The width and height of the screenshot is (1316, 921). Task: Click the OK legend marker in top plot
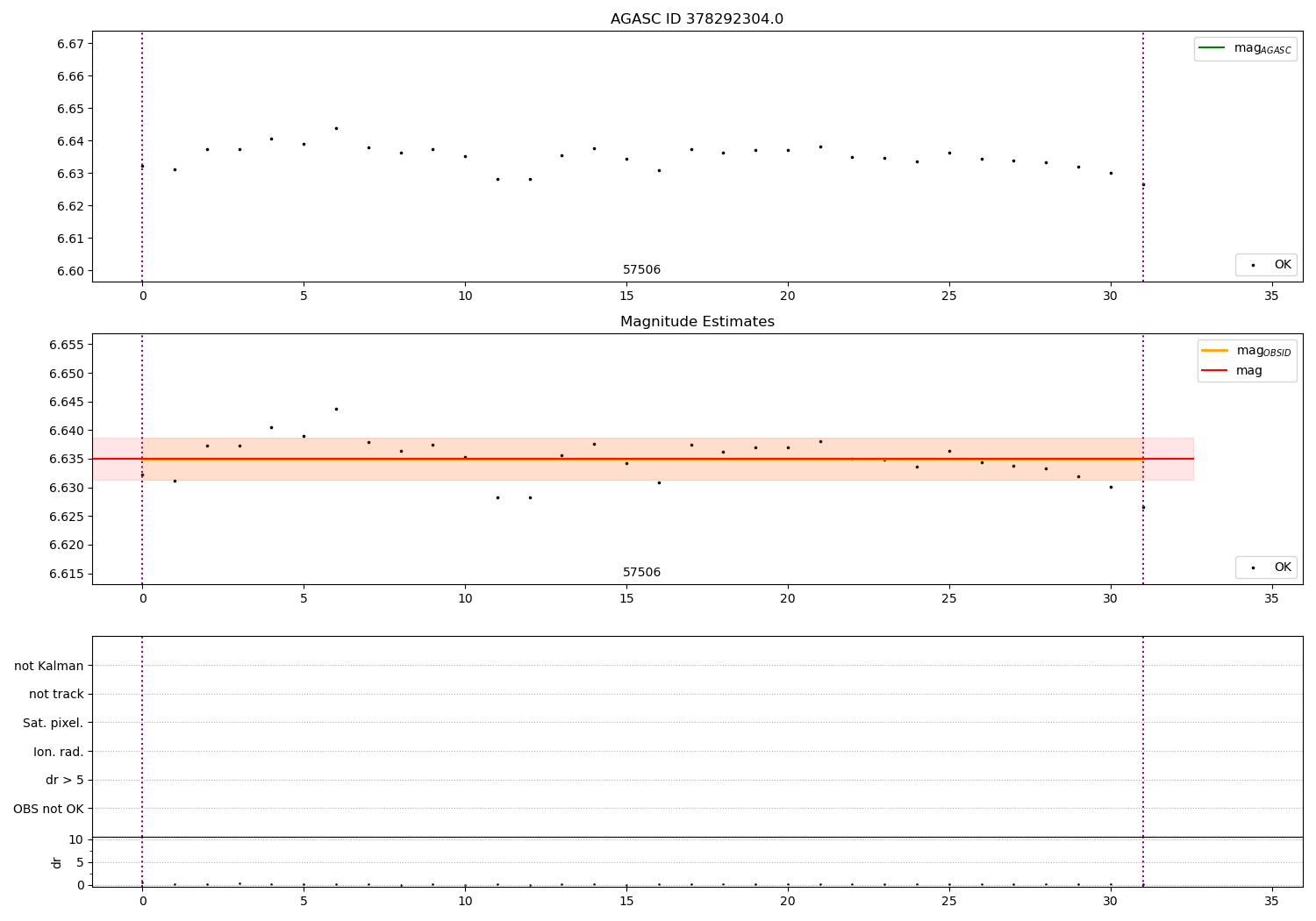(1253, 265)
